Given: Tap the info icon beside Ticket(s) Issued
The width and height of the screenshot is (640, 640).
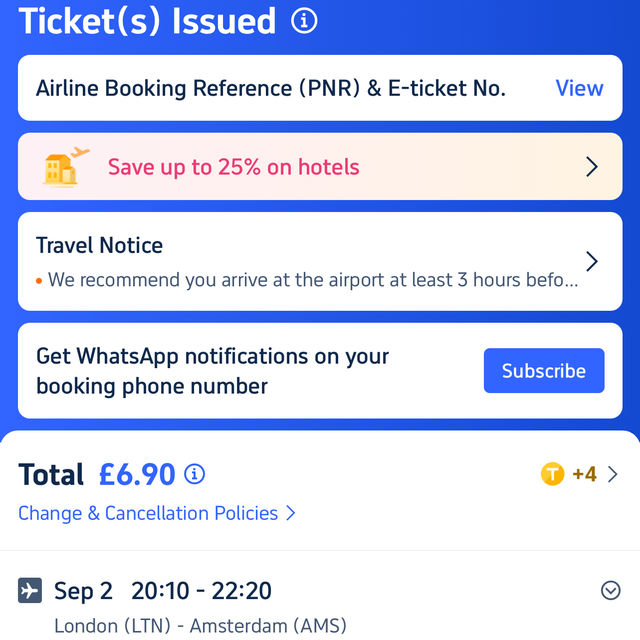Looking at the screenshot, I should (x=304, y=21).
